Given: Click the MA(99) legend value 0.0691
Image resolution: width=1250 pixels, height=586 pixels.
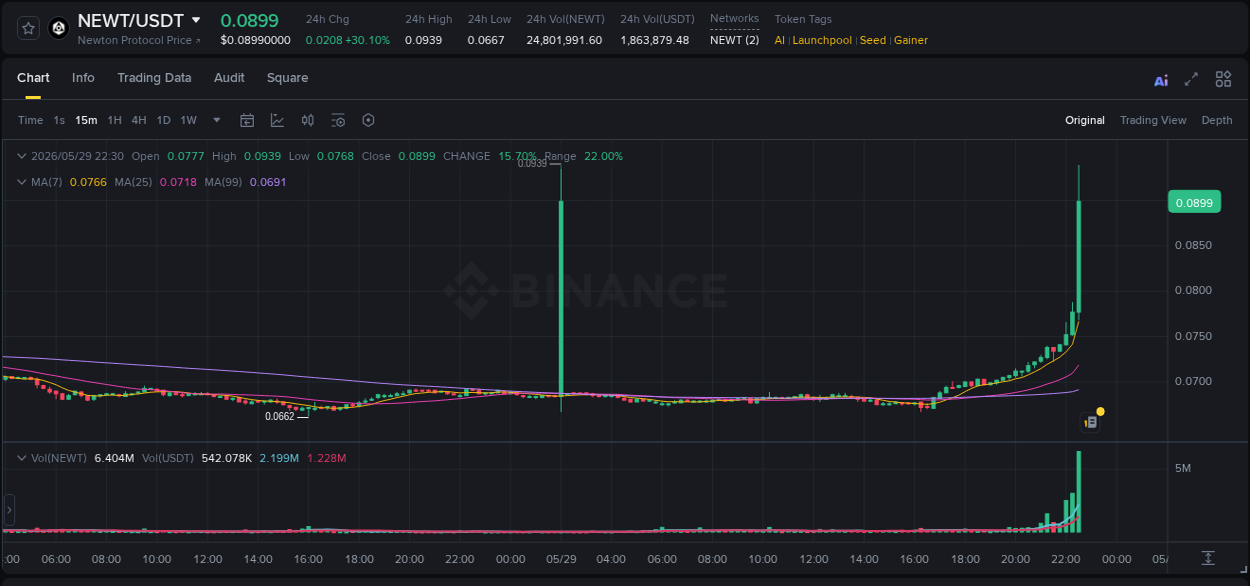Looking at the screenshot, I should (268, 182).
